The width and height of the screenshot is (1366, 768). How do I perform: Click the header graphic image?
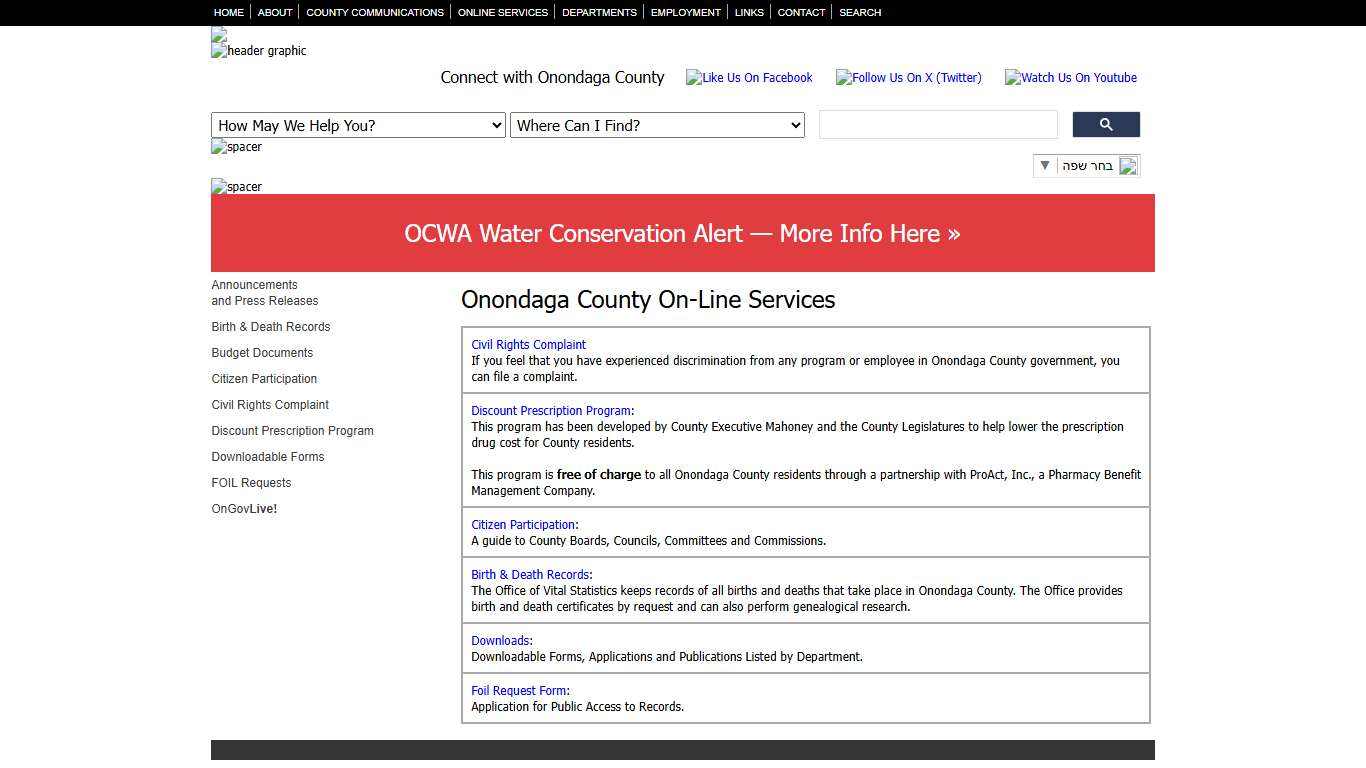click(259, 51)
